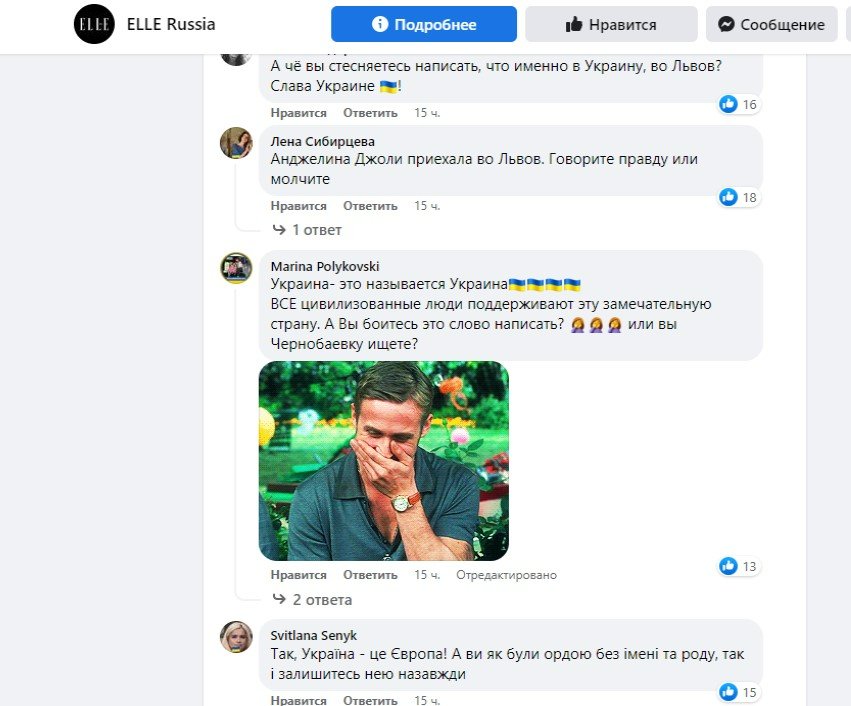
Task: Expand 2 ответа under Marina's comment
Action: (x=320, y=599)
